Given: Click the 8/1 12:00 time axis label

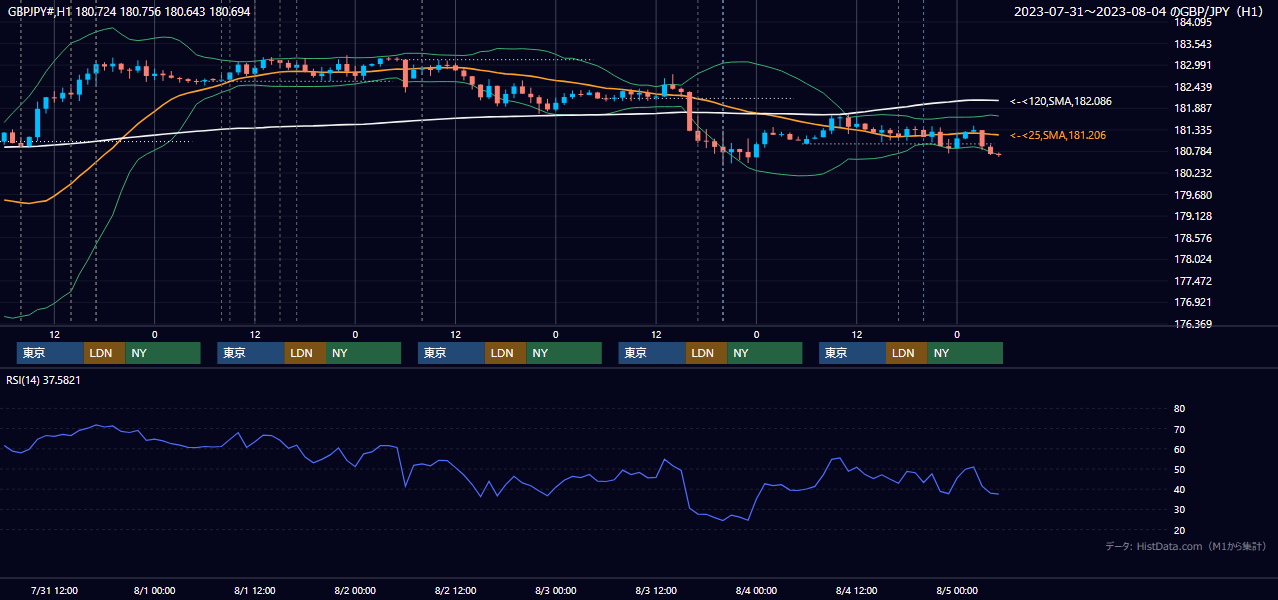Looking at the screenshot, I should point(254,590).
